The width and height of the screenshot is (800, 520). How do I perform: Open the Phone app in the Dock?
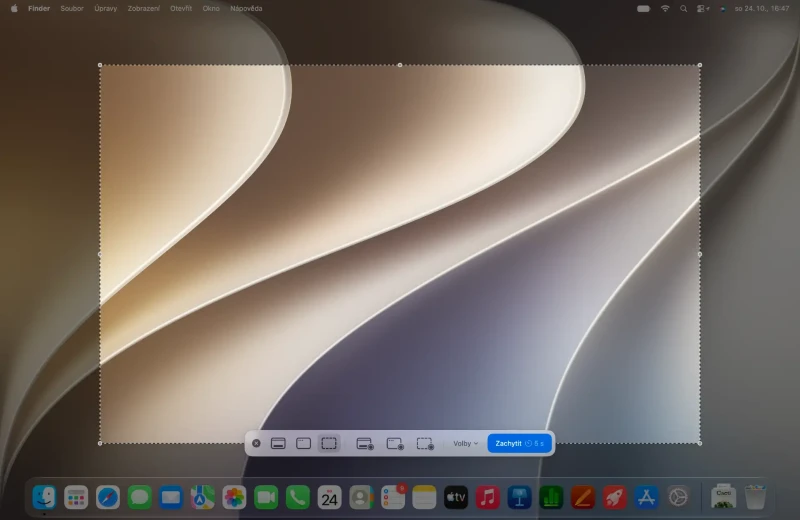click(x=297, y=497)
